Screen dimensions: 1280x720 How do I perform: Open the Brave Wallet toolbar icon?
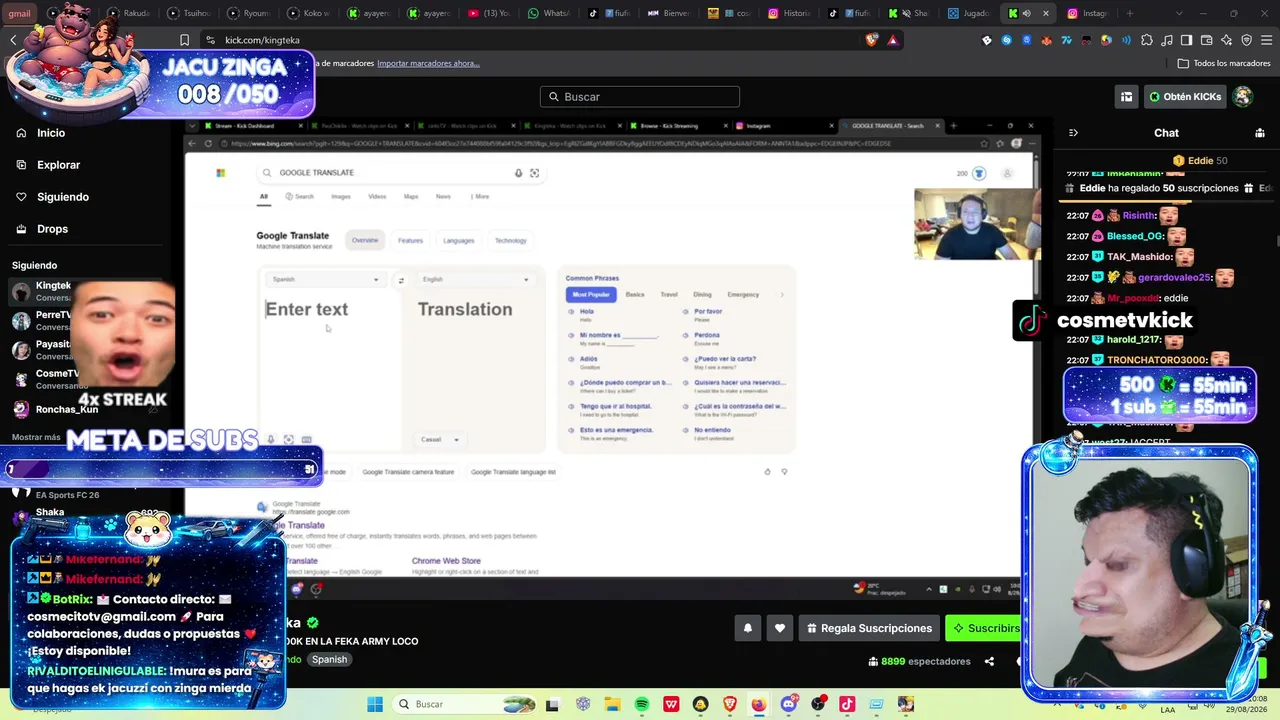pyautogui.click(x=1206, y=40)
